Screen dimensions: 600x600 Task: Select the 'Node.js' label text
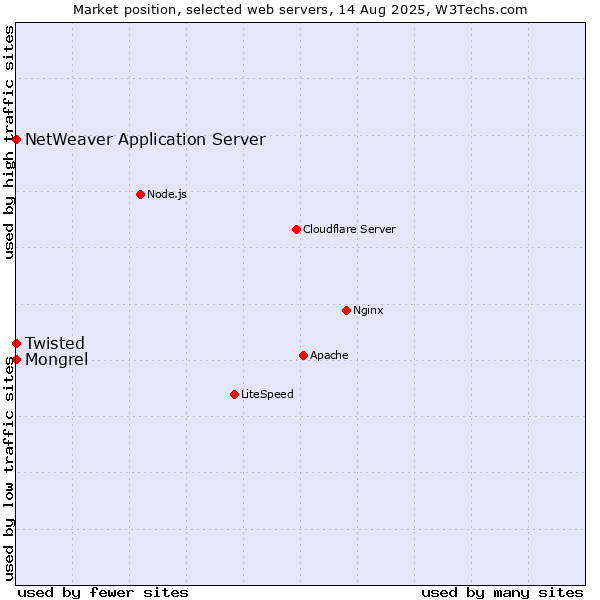pyautogui.click(x=167, y=195)
